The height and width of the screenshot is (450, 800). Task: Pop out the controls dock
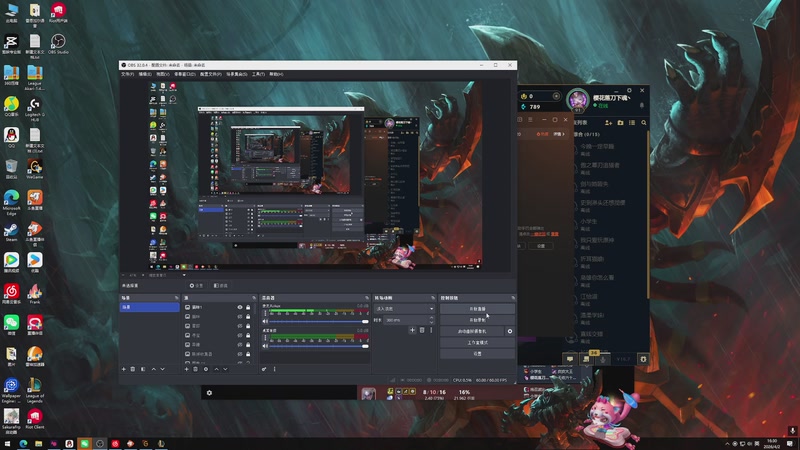(x=513, y=298)
